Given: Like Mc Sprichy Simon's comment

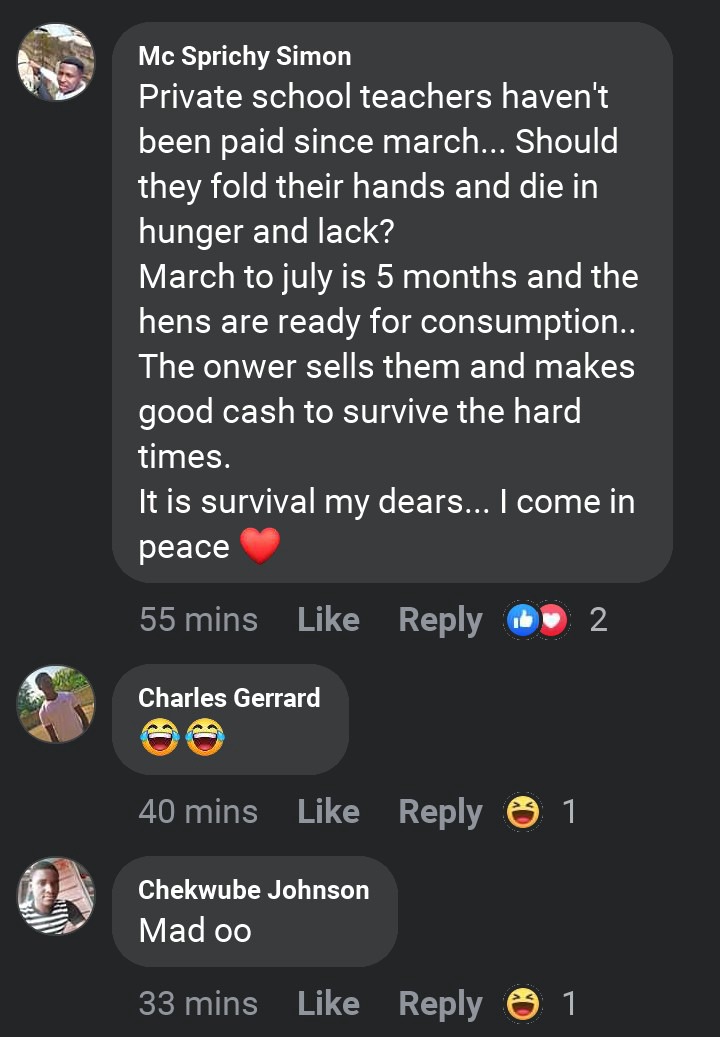Looking at the screenshot, I should click(329, 620).
